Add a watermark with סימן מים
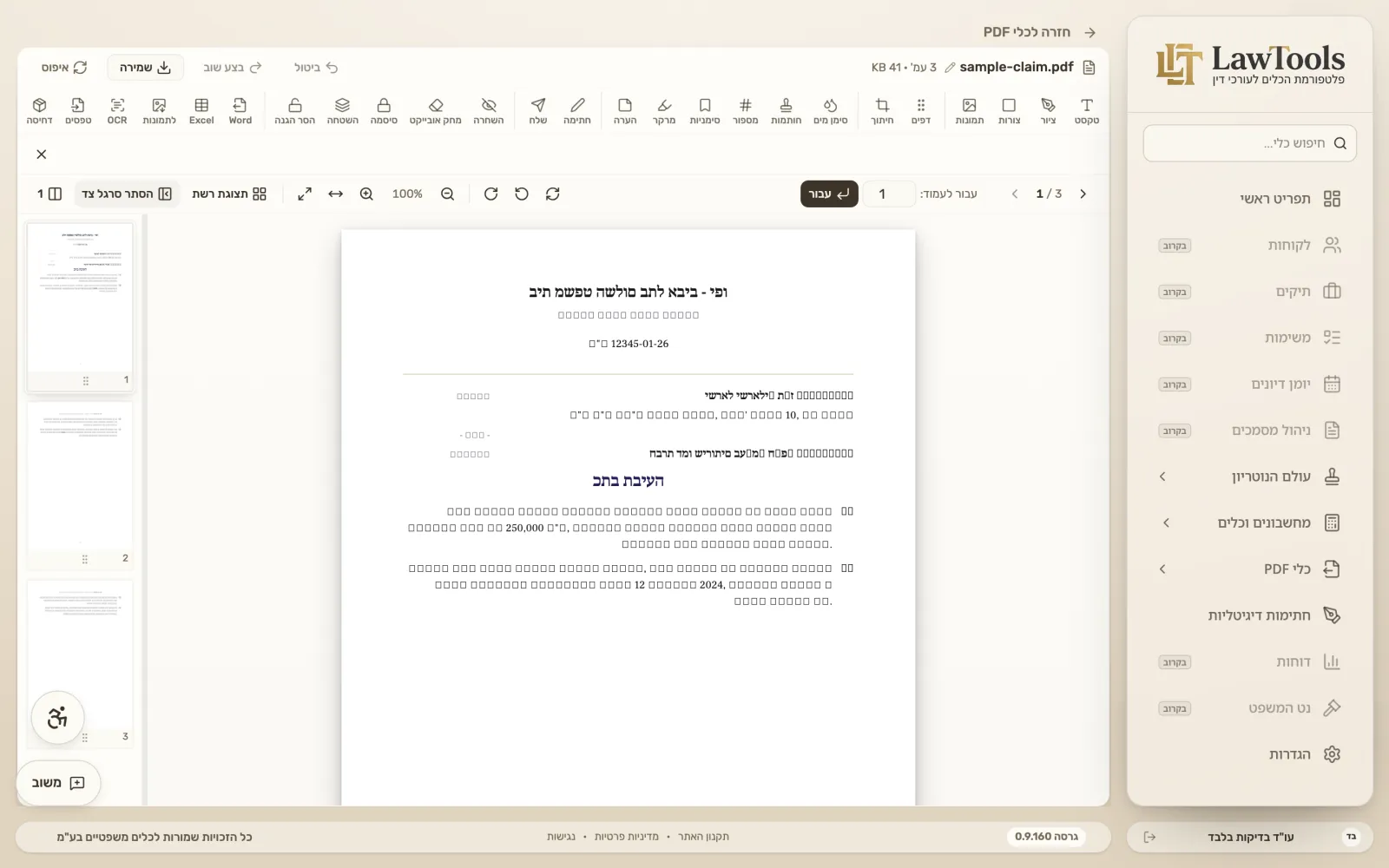Image resolution: width=1389 pixels, height=868 pixels. pyautogui.click(x=830, y=111)
